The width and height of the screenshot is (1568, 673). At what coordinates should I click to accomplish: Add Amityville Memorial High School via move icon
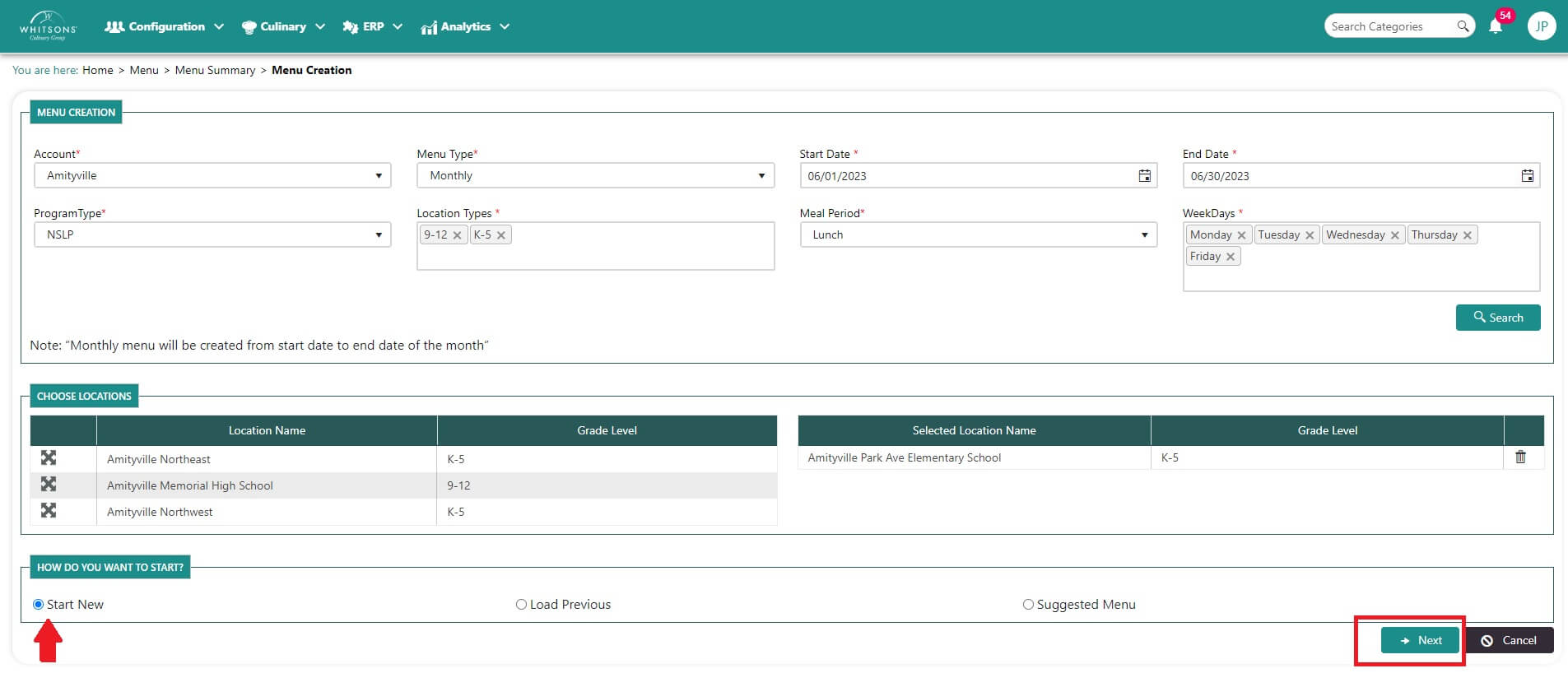point(49,485)
